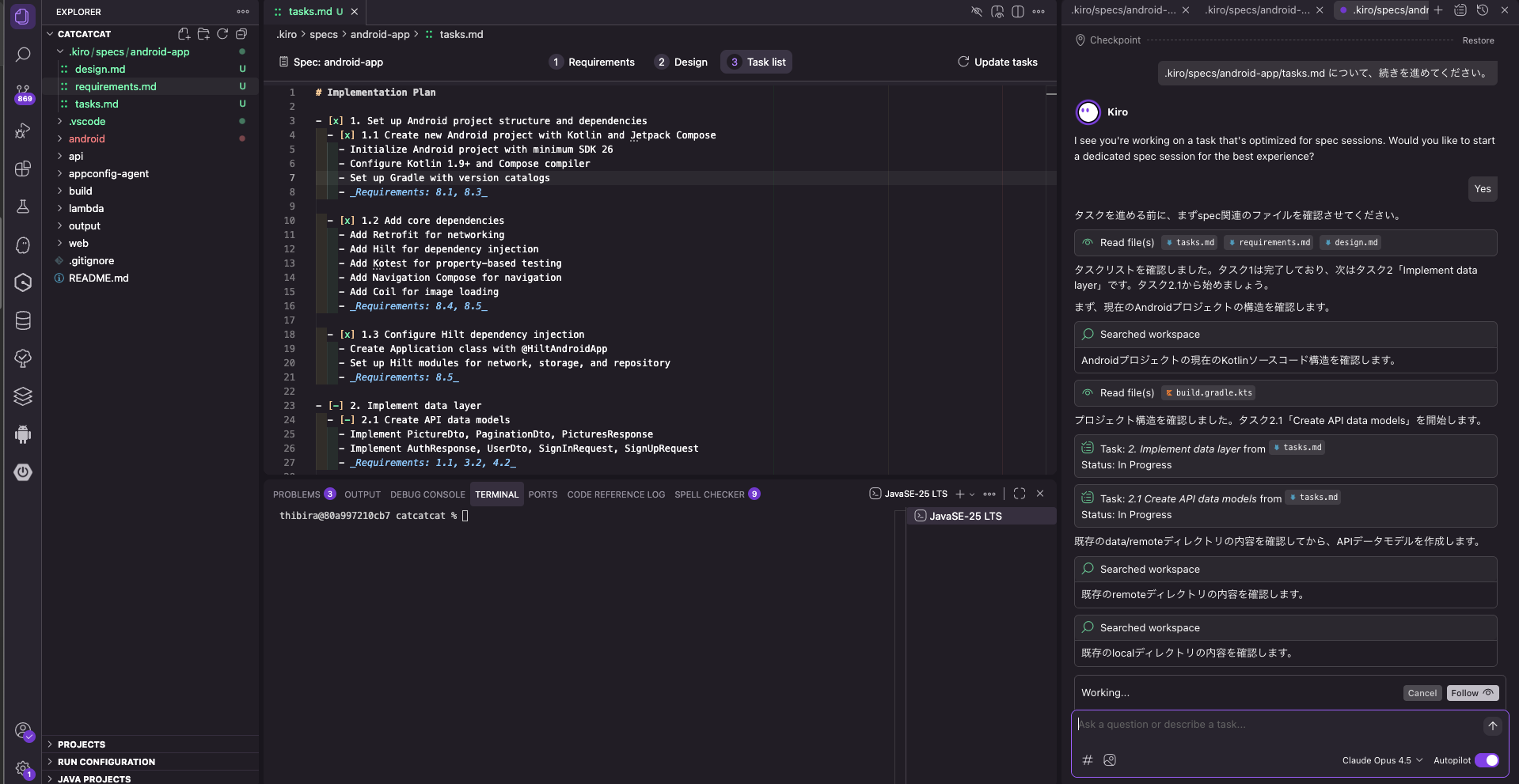Viewport: 1519px width, 784px height.
Task: Create a new folder in CATCATCAT explorer
Action: (x=203, y=34)
